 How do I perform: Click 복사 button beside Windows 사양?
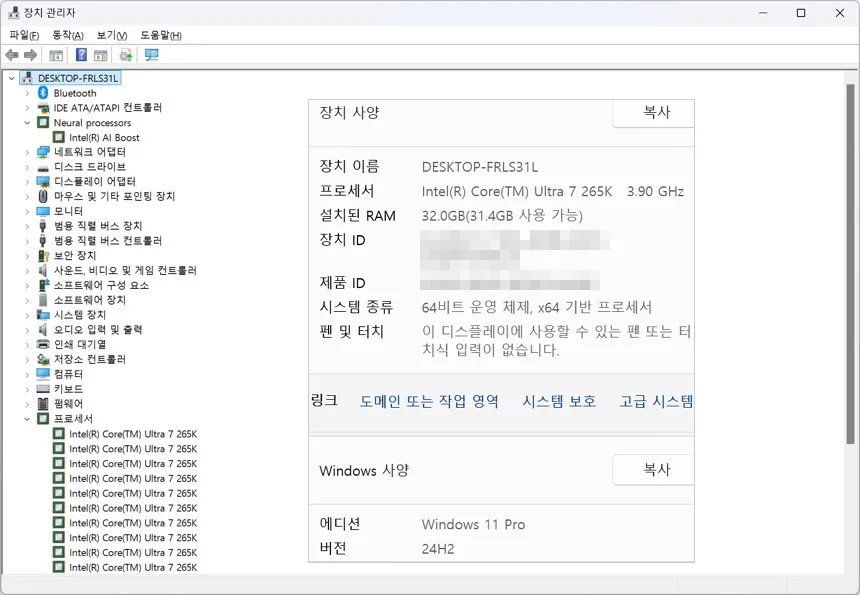654,469
